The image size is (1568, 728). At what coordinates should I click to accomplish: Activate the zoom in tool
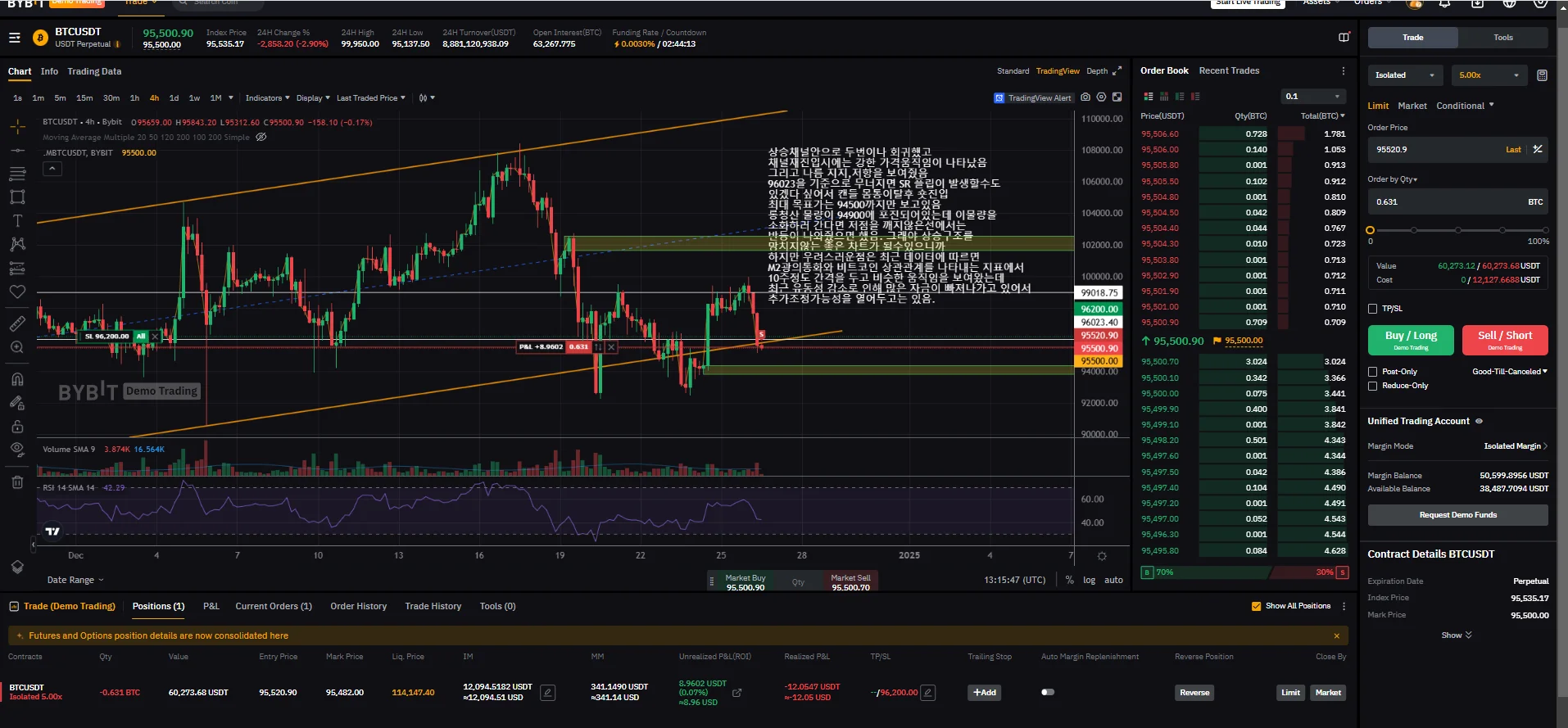pyautogui.click(x=17, y=347)
